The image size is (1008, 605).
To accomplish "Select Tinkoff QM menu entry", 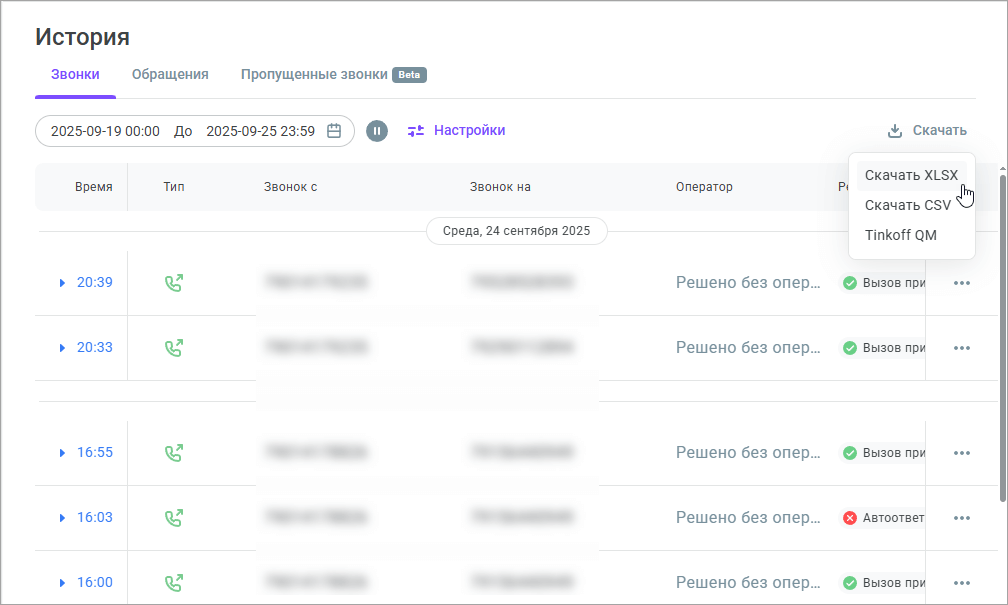I will (x=900, y=235).
